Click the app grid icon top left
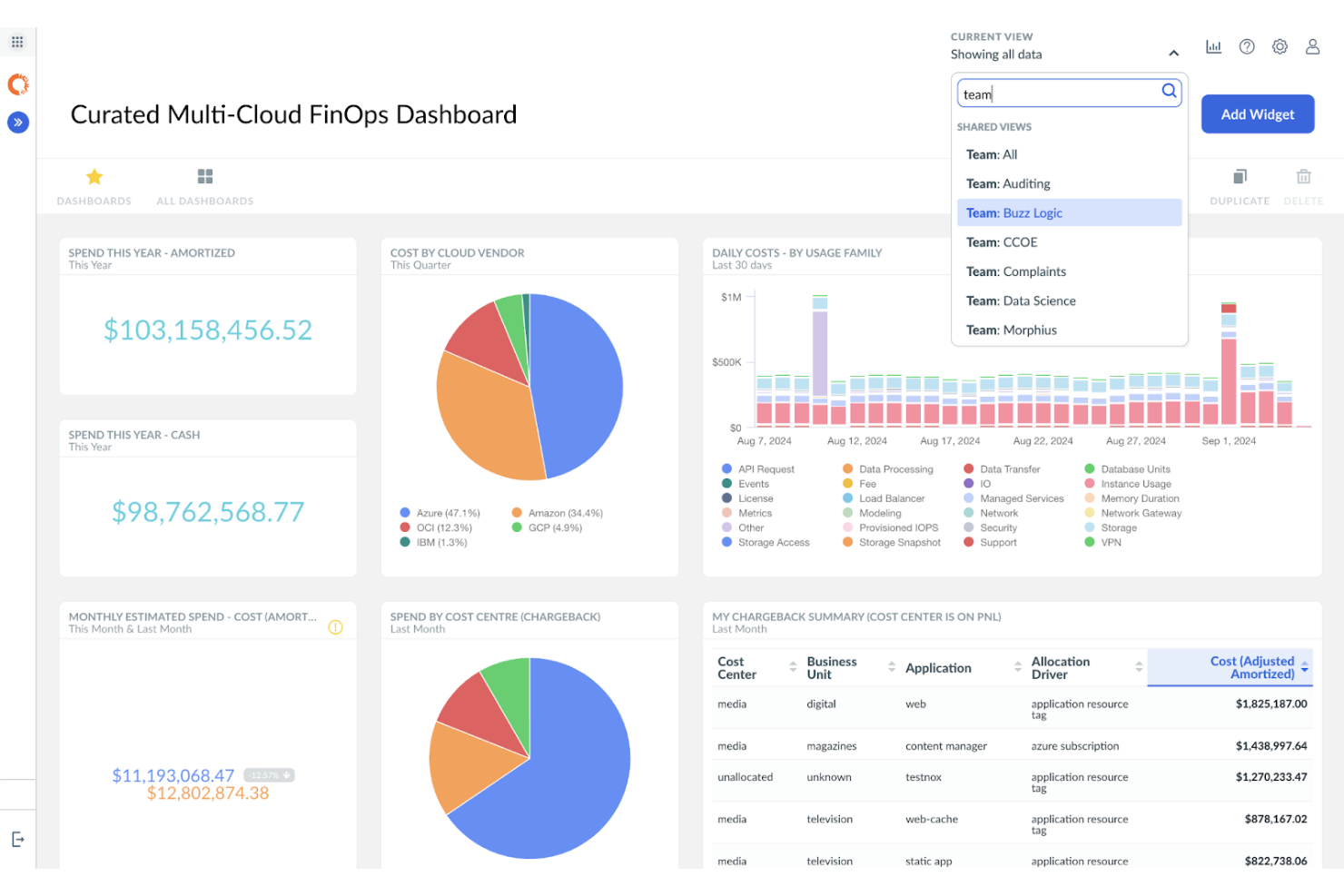This screenshot has width=1344, height=896. [x=17, y=41]
